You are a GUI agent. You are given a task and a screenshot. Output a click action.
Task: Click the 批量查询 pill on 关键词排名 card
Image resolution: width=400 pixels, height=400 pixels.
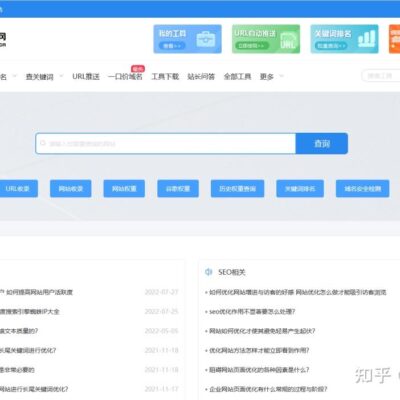[331, 46]
